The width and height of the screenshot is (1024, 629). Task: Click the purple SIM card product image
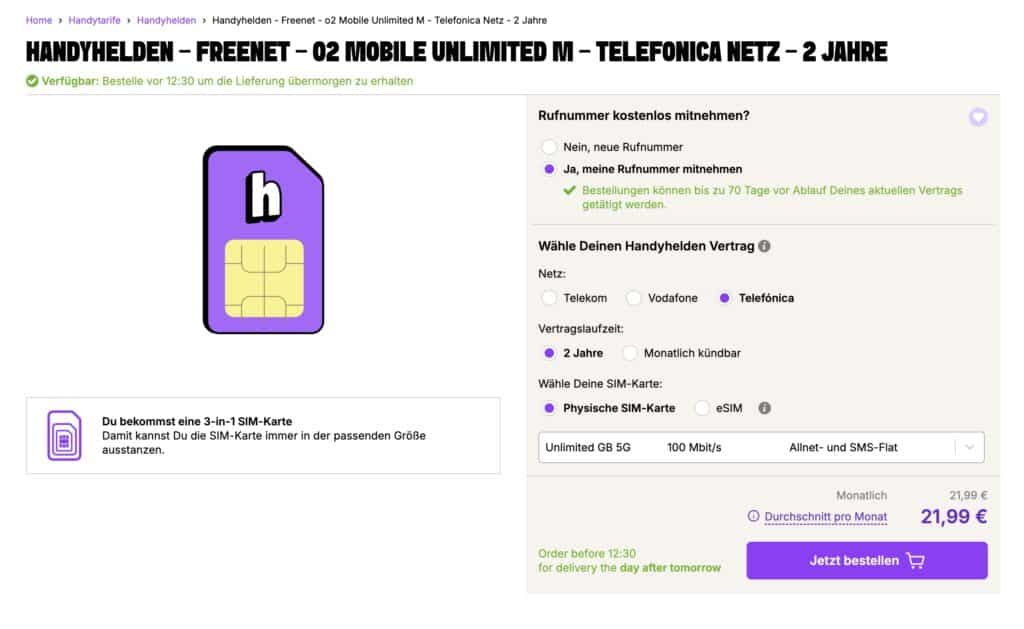click(263, 240)
